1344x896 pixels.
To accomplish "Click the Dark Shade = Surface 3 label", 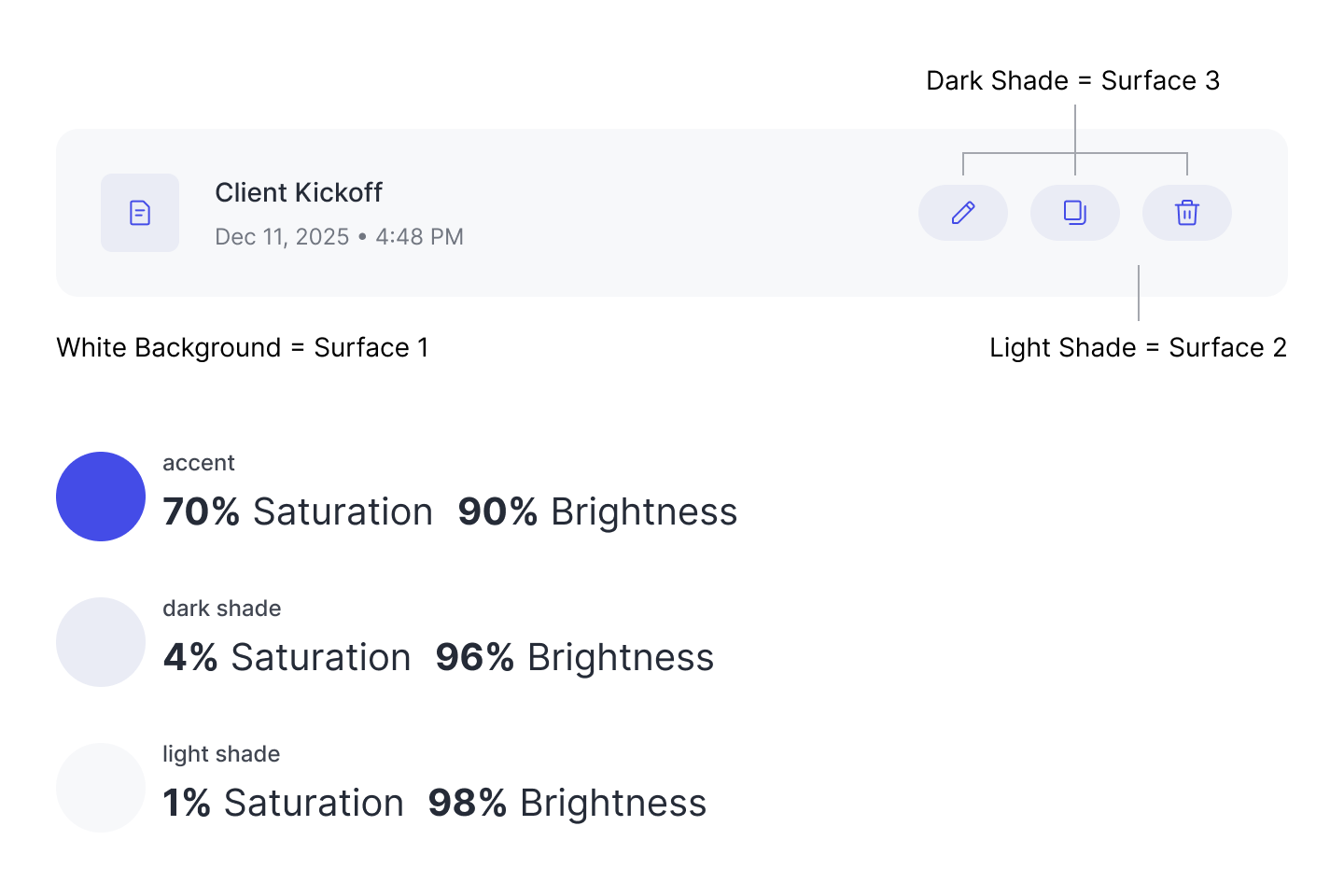I will 1072,81.
